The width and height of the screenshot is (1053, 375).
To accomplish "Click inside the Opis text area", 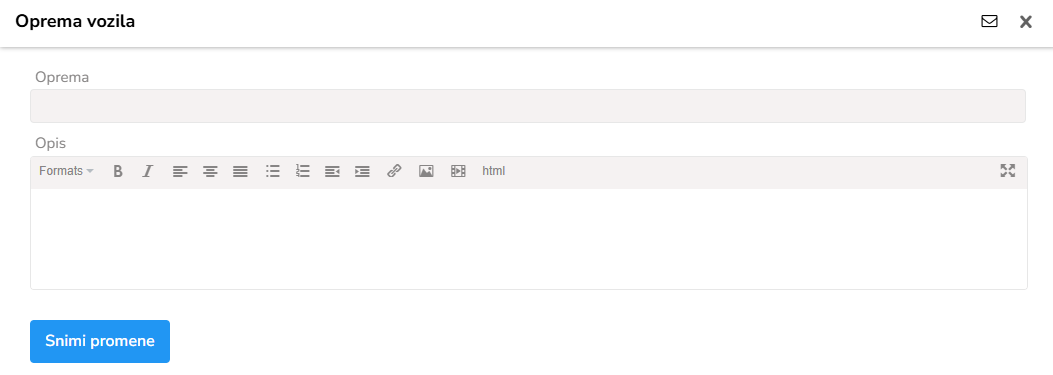I will (x=529, y=239).
